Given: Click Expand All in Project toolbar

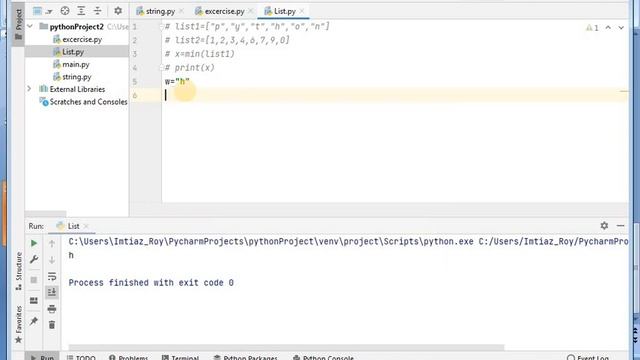Looking at the screenshot, I should click(x=81, y=11).
